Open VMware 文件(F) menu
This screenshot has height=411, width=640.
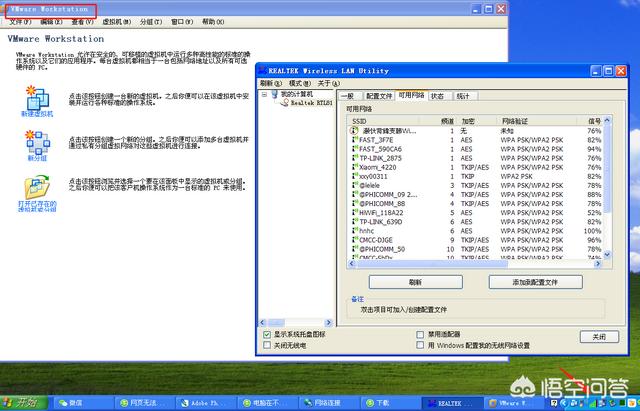click(x=20, y=22)
